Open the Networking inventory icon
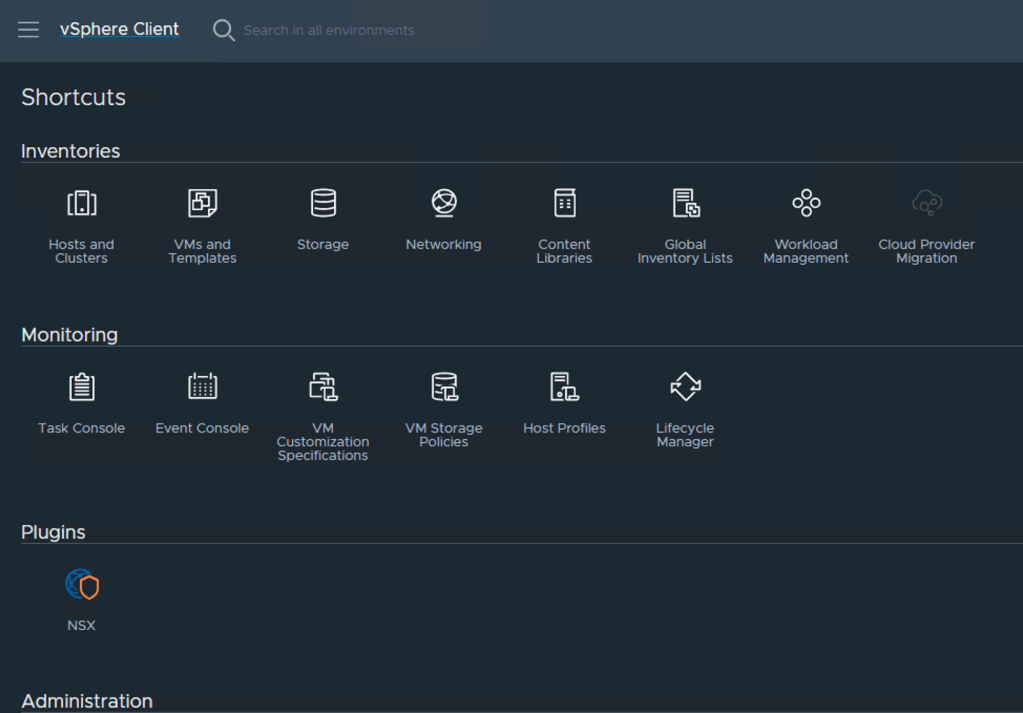The image size is (1023, 713). [444, 203]
